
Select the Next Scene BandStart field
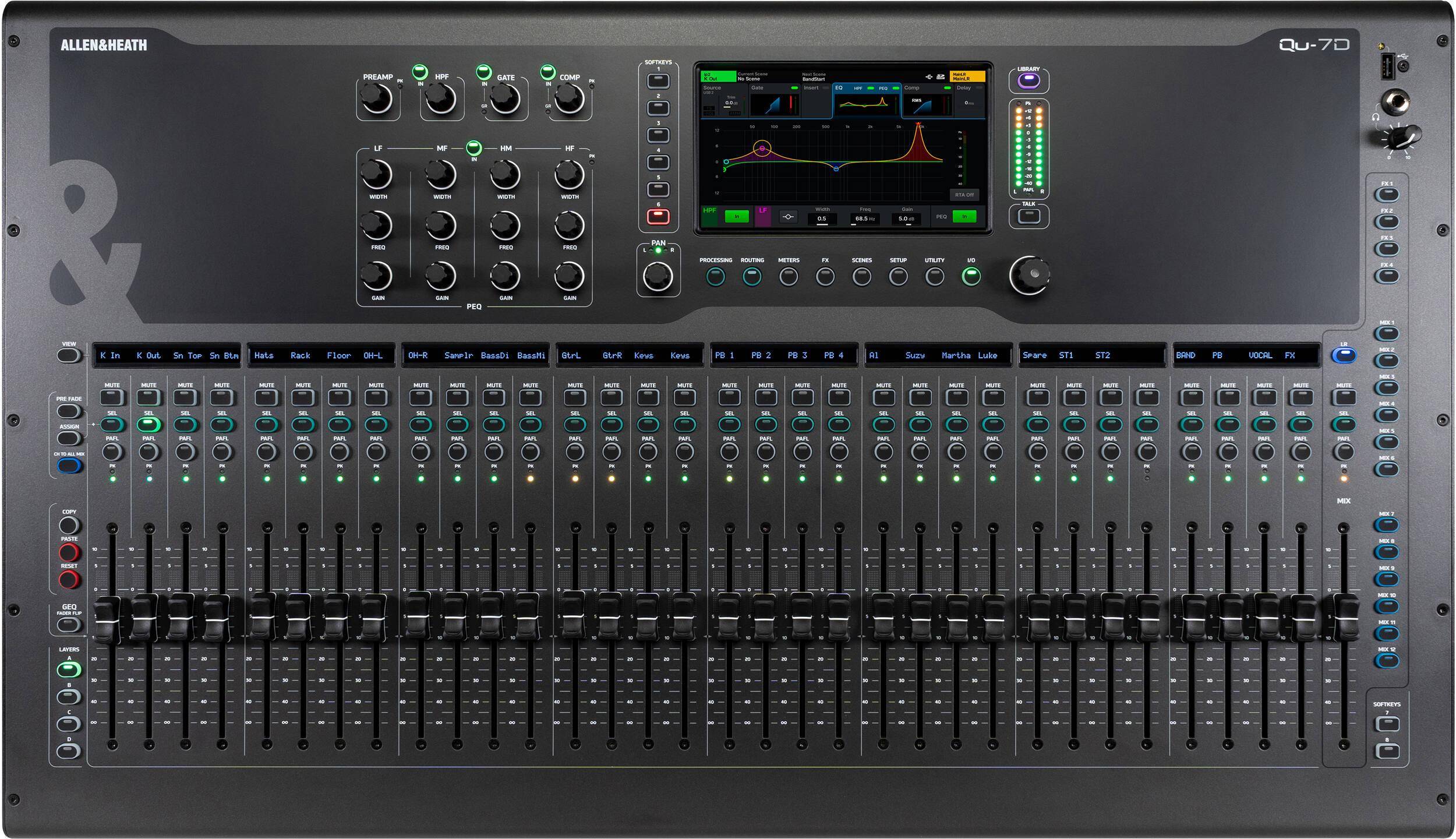pos(814,77)
